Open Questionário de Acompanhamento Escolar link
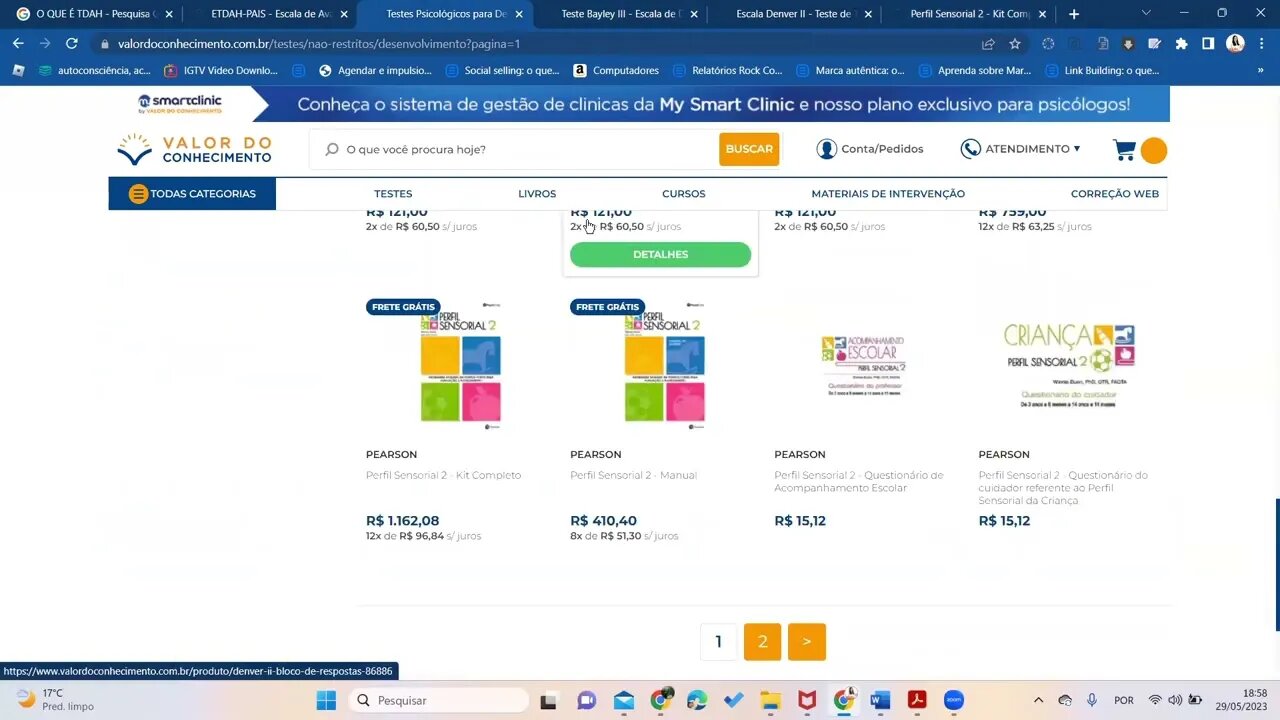This screenshot has height=720, width=1280. click(x=859, y=481)
